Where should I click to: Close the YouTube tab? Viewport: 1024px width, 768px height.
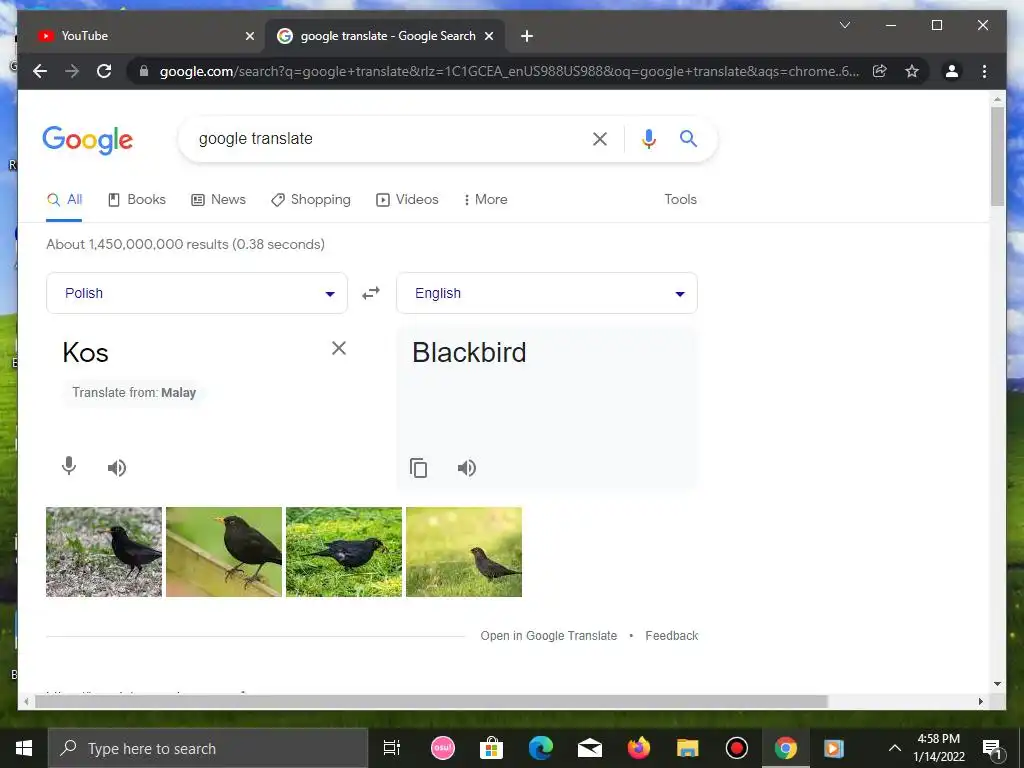point(249,36)
